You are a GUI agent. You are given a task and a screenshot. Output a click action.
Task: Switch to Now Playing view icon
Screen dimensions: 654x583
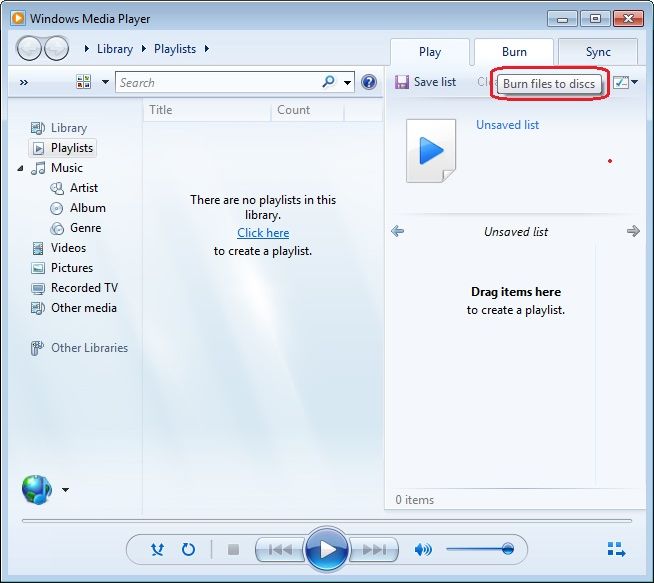coord(616,549)
